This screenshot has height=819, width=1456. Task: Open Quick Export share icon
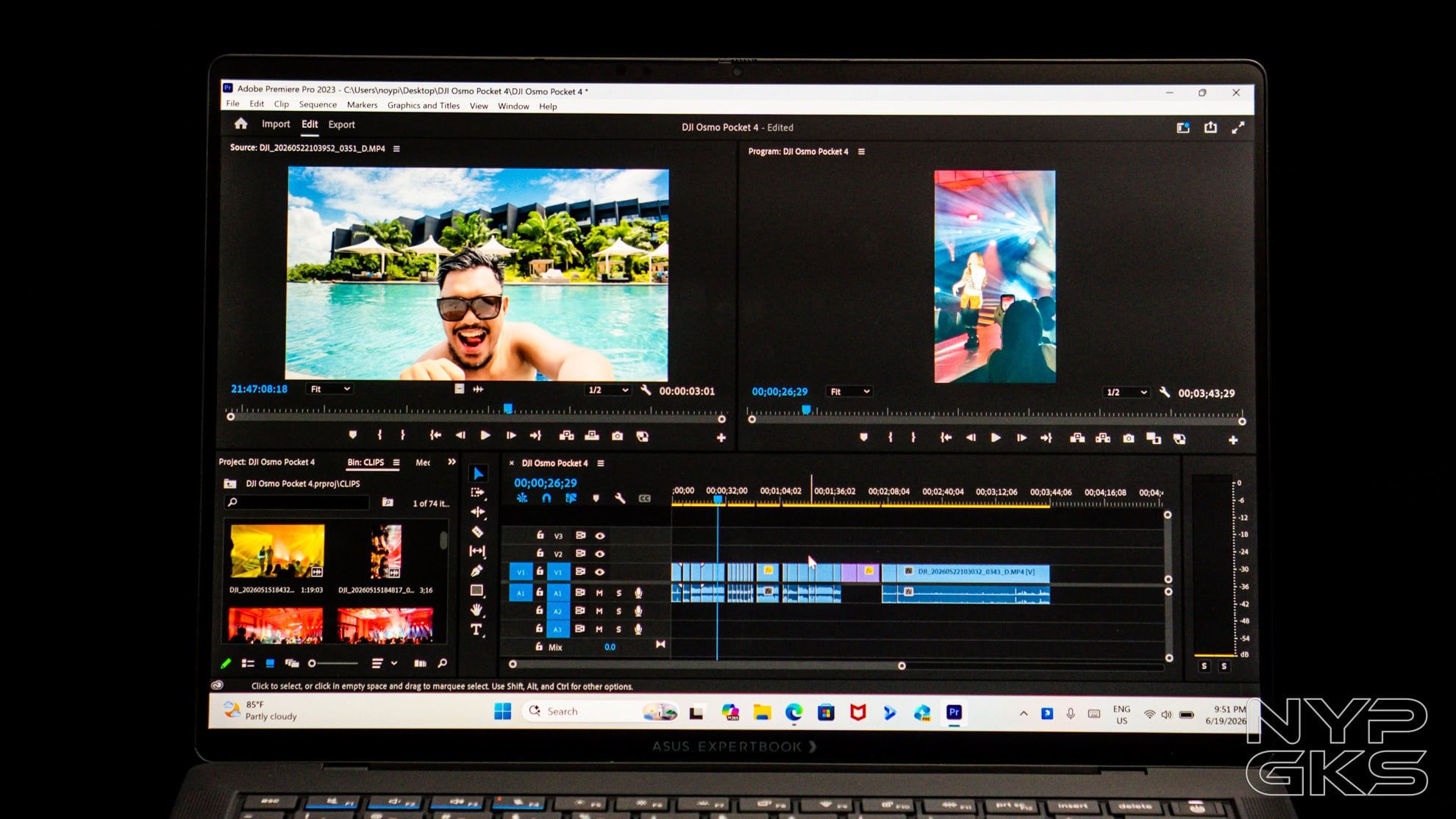pos(1210,127)
